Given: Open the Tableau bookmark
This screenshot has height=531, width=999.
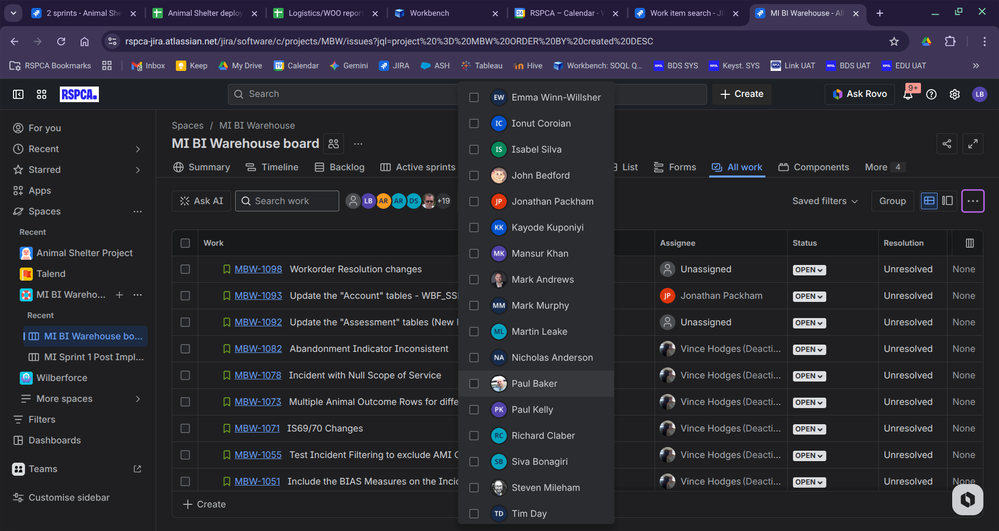Looking at the screenshot, I should (482, 66).
